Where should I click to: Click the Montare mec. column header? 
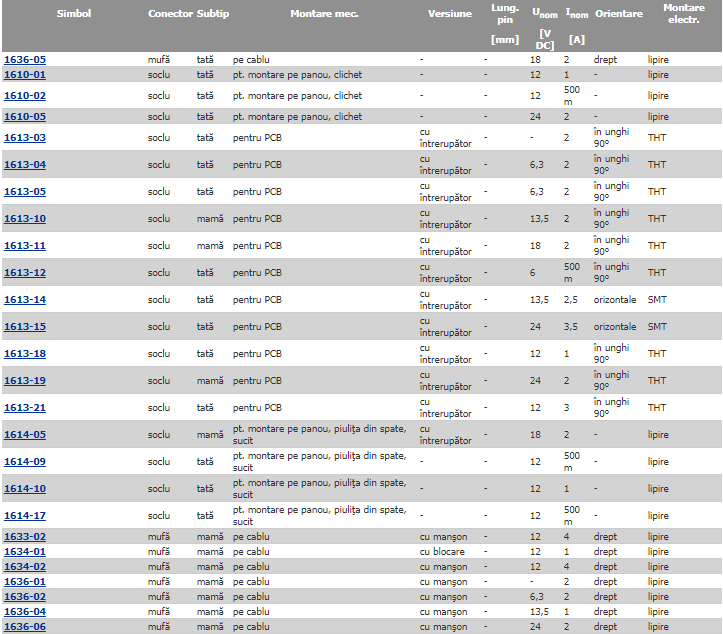[x=324, y=13]
